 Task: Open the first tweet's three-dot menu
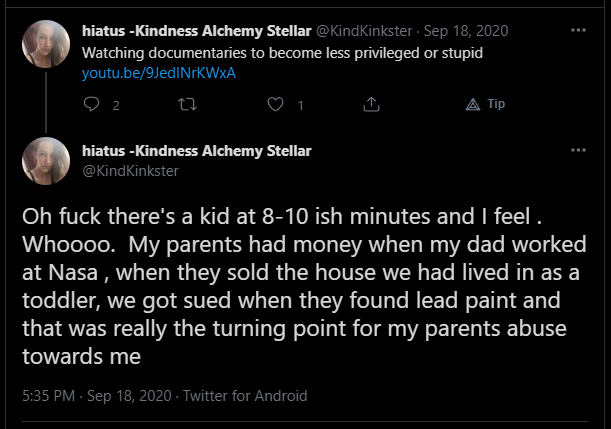coord(578,30)
